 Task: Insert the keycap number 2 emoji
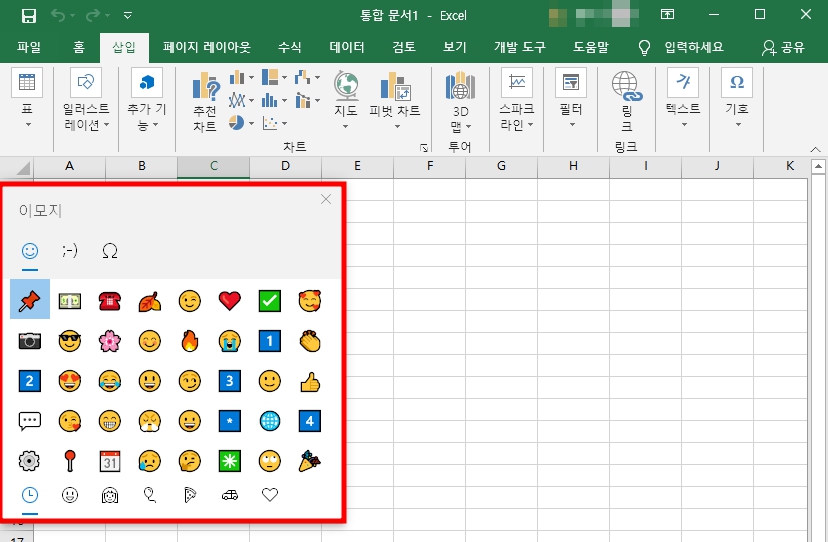point(30,381)
